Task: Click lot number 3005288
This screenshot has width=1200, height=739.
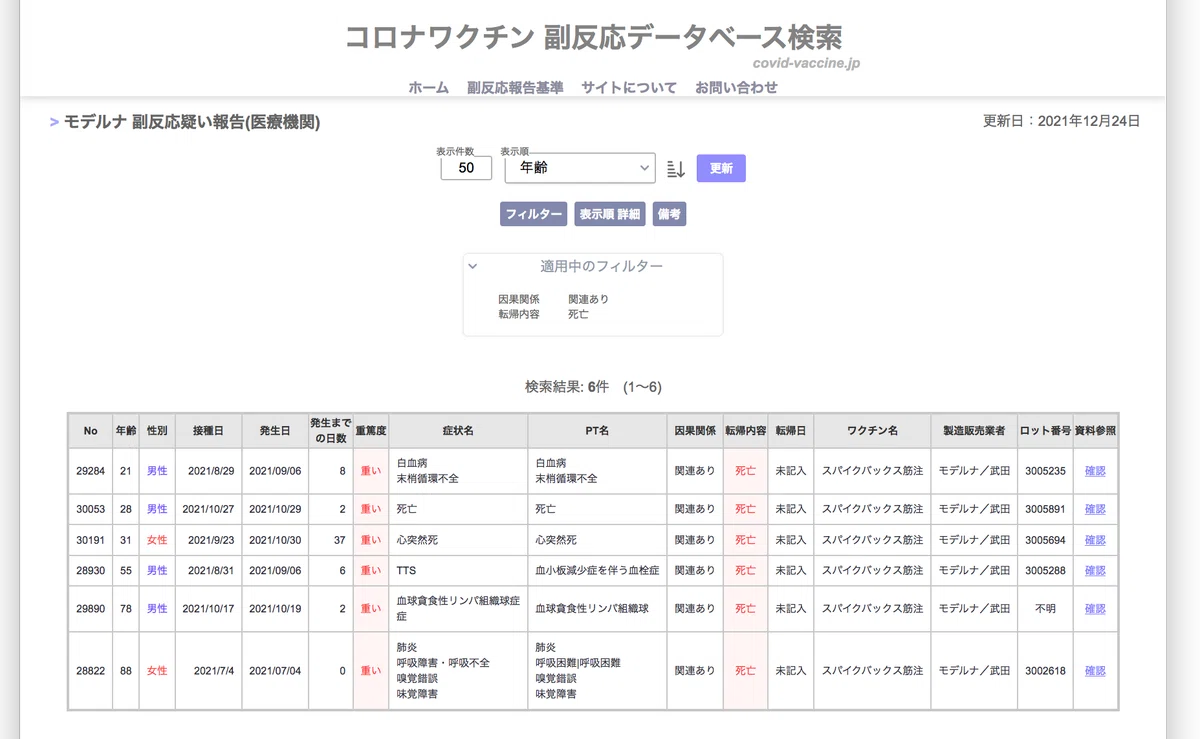Action: pyautogui.click(x=1045, y=571)
